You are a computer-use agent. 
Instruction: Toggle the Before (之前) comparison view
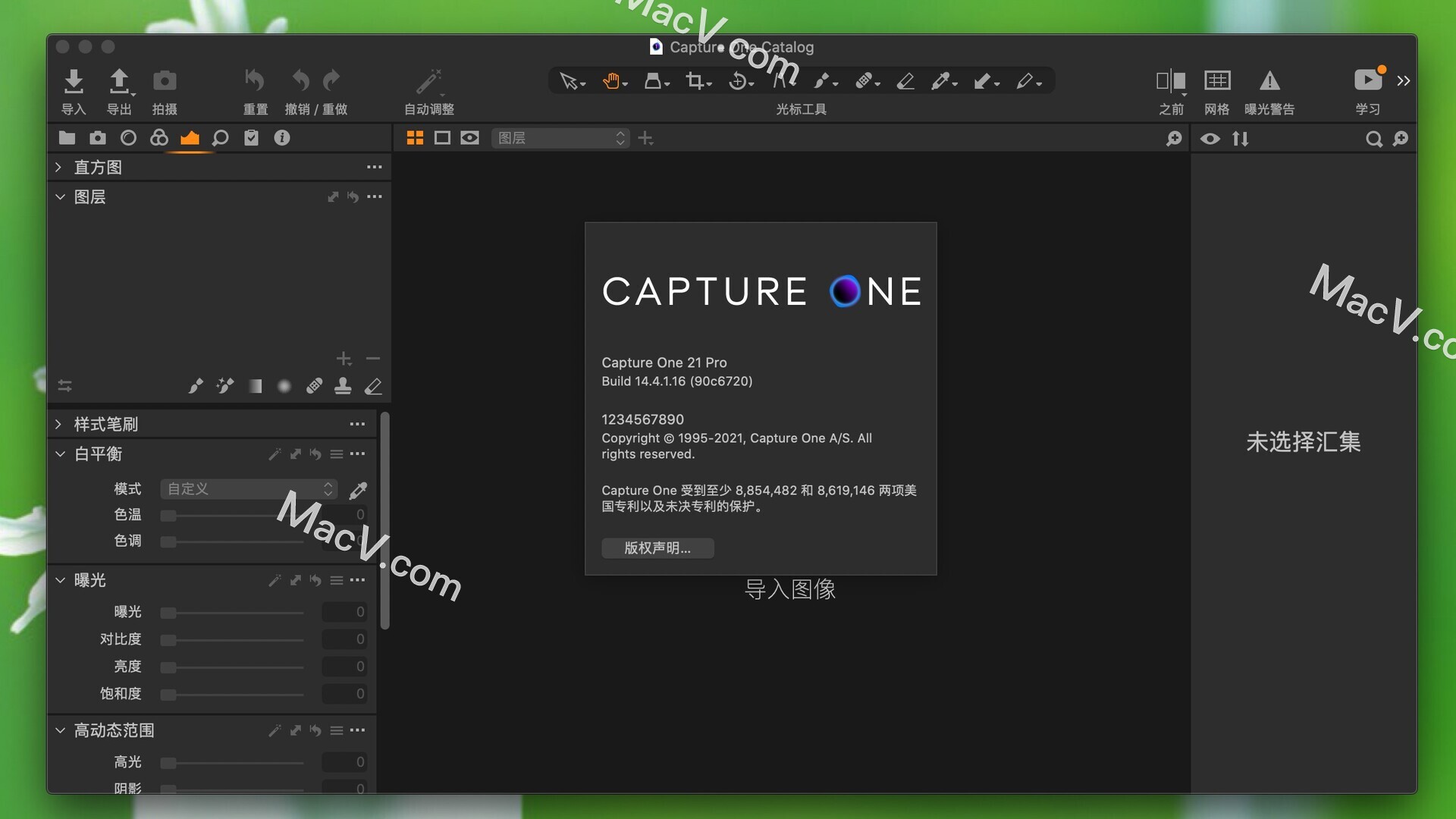[1170, 80]
